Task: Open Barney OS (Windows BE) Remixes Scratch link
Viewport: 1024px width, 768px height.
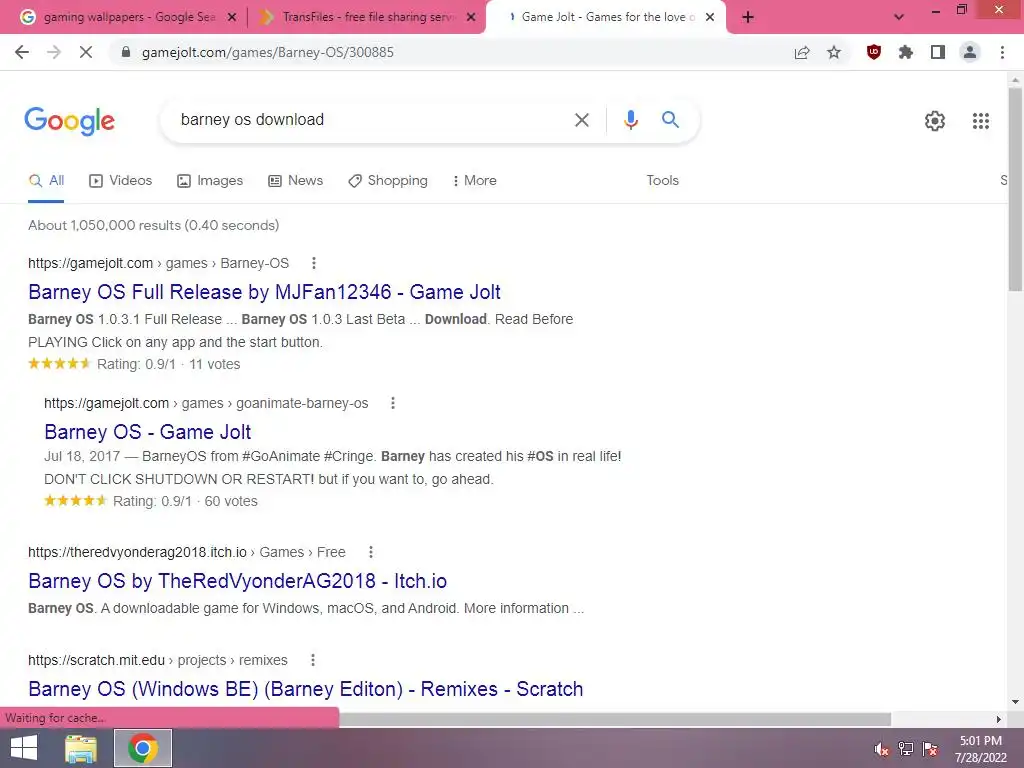Action: point(306,689)
